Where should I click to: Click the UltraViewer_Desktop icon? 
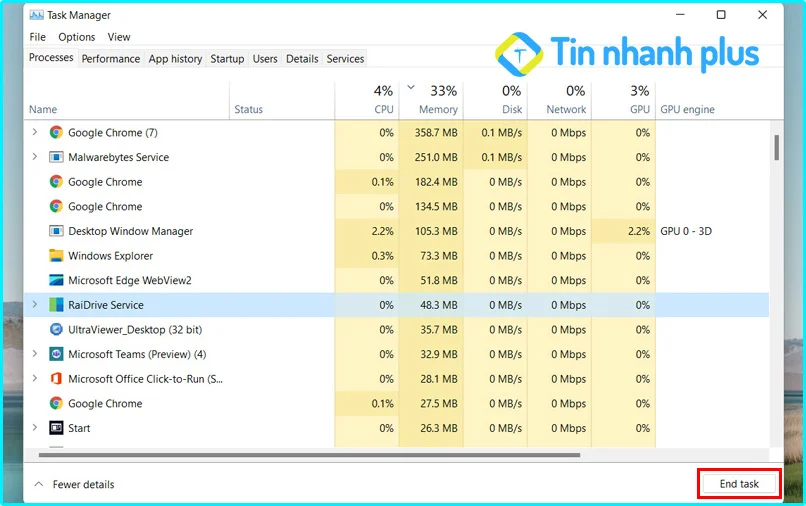pyautogui.click(x=56, y=330)
